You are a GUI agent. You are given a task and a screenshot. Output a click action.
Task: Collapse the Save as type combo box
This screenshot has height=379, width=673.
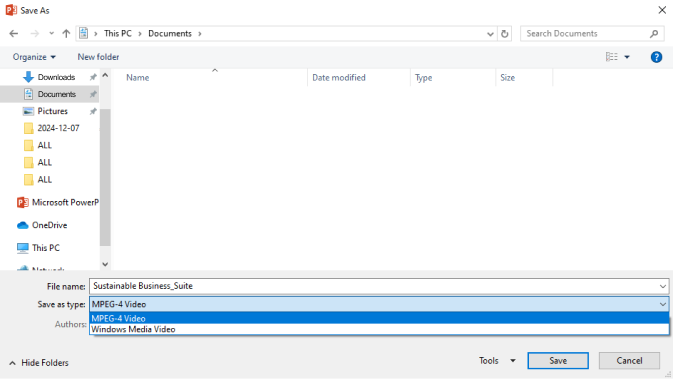point(663,304)
